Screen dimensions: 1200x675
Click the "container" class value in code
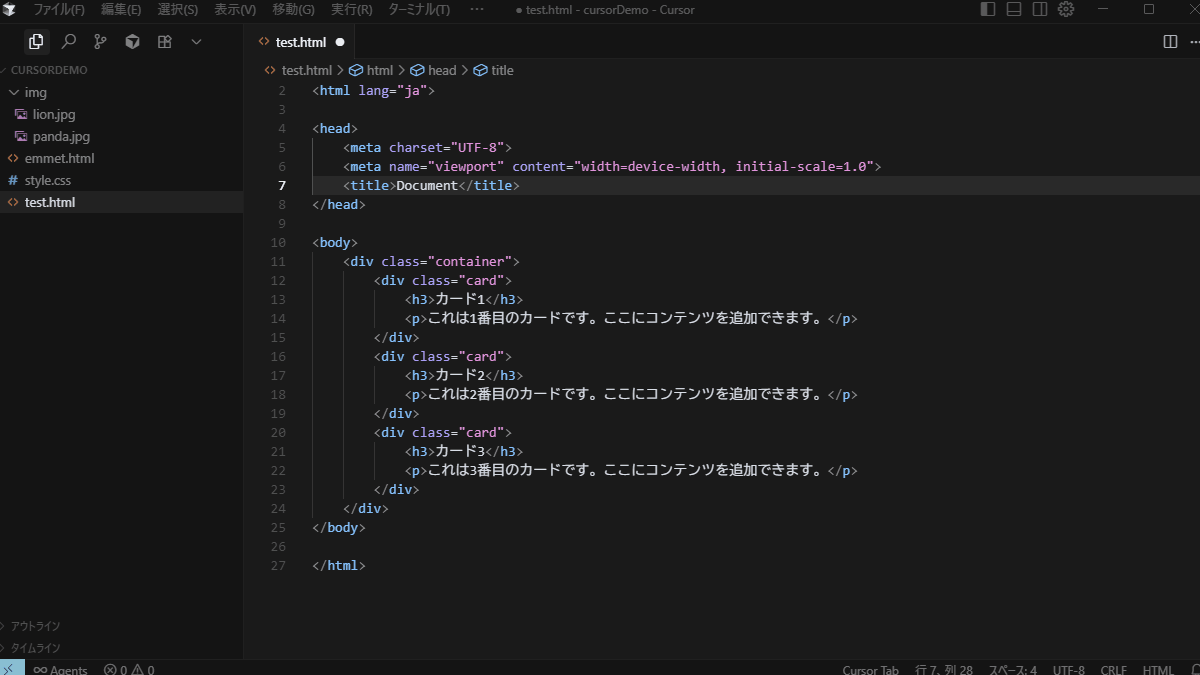click(x=469, y=262)
